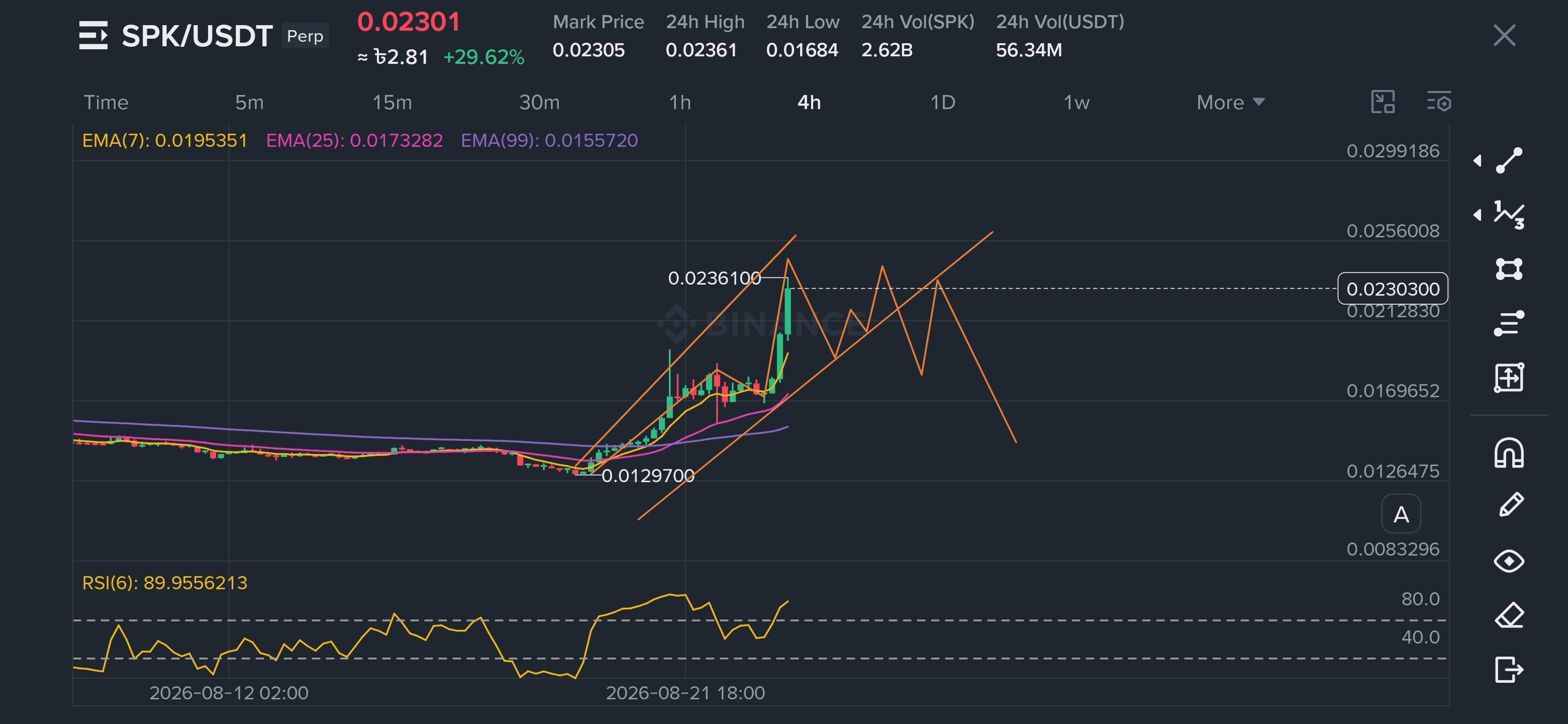Screen dimensions: 1568x724
Task: Select the long/short position measure tool
Action: coord(1509,377)
